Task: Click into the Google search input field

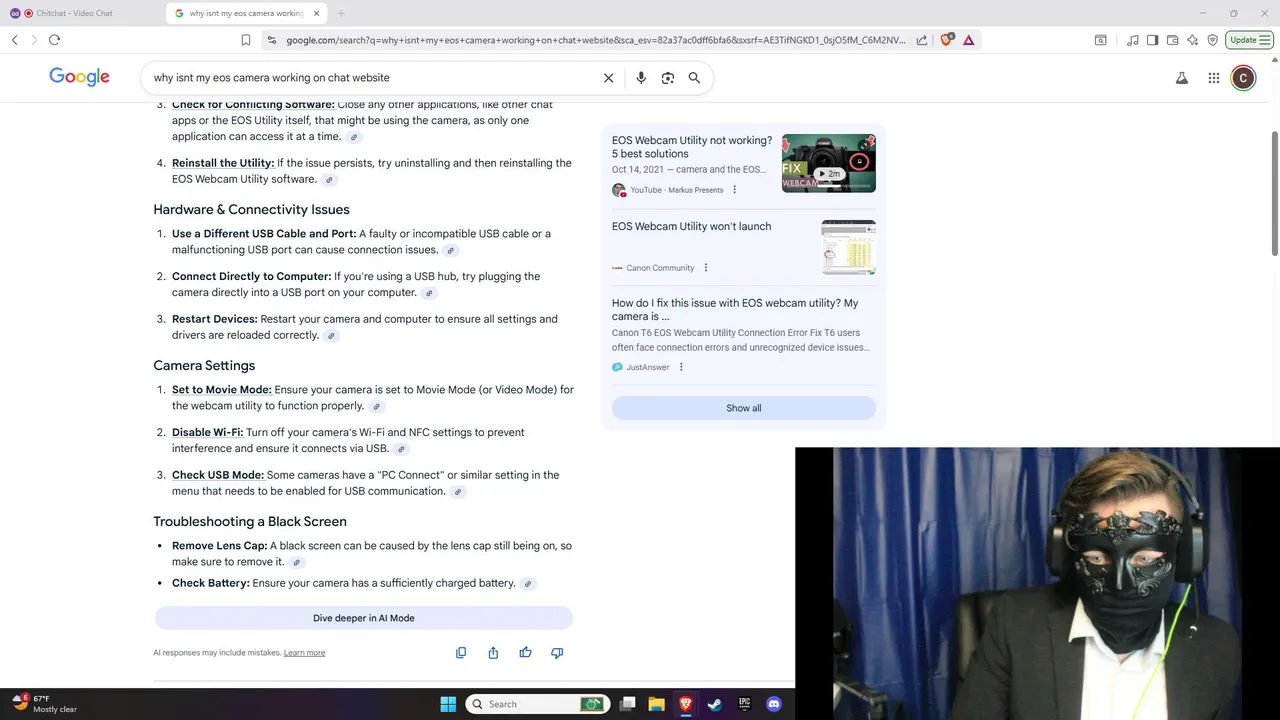Action: [x=370, y=78]
